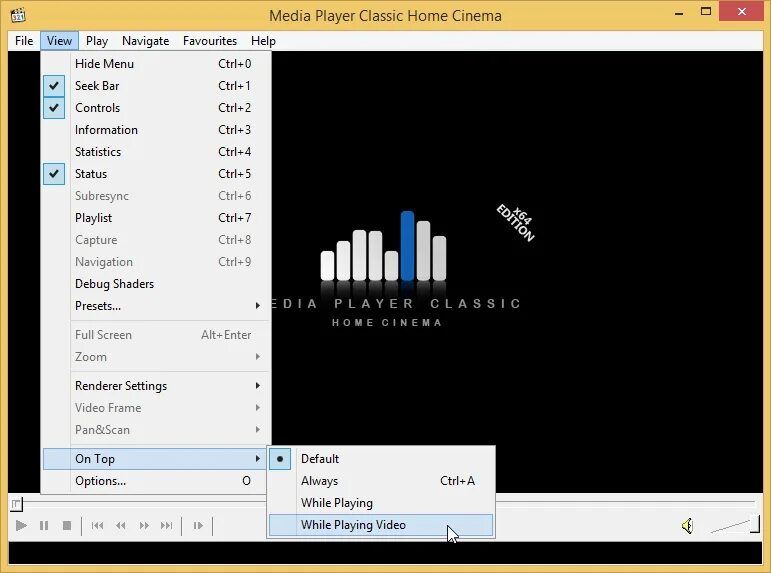Select Hide Menu entry
Screen dimensions: 771x573
click(x=157, y=64)
